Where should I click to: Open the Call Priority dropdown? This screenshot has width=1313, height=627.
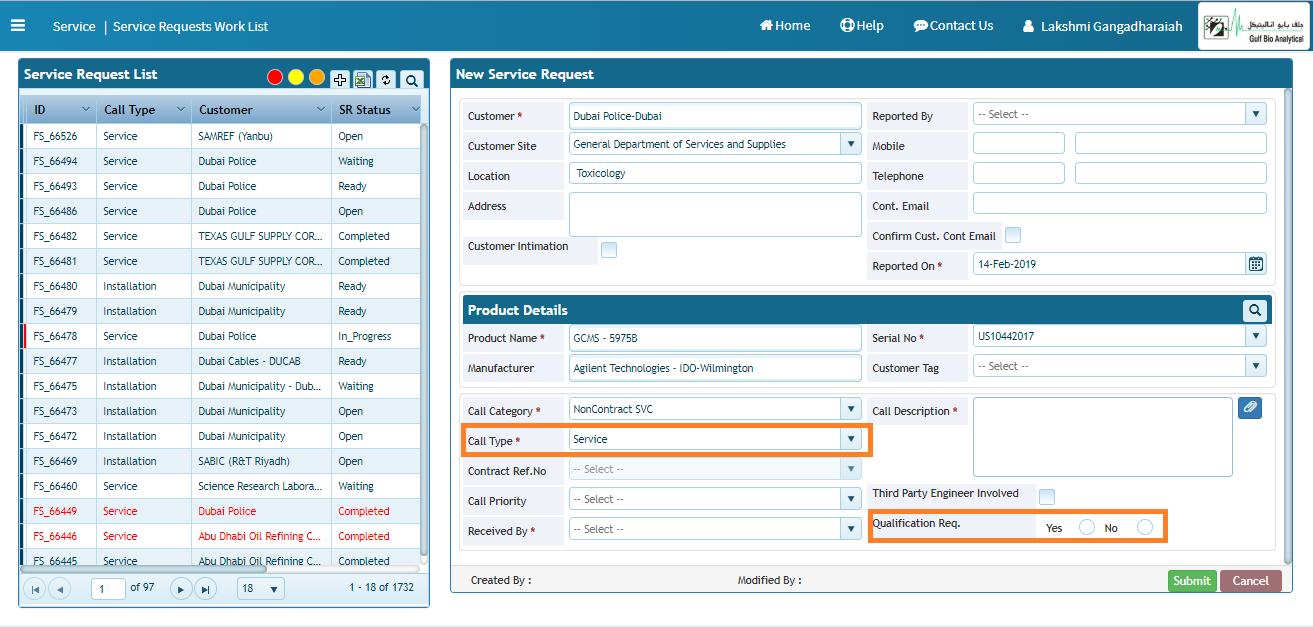pyautogui.click(x=851, y=499)
